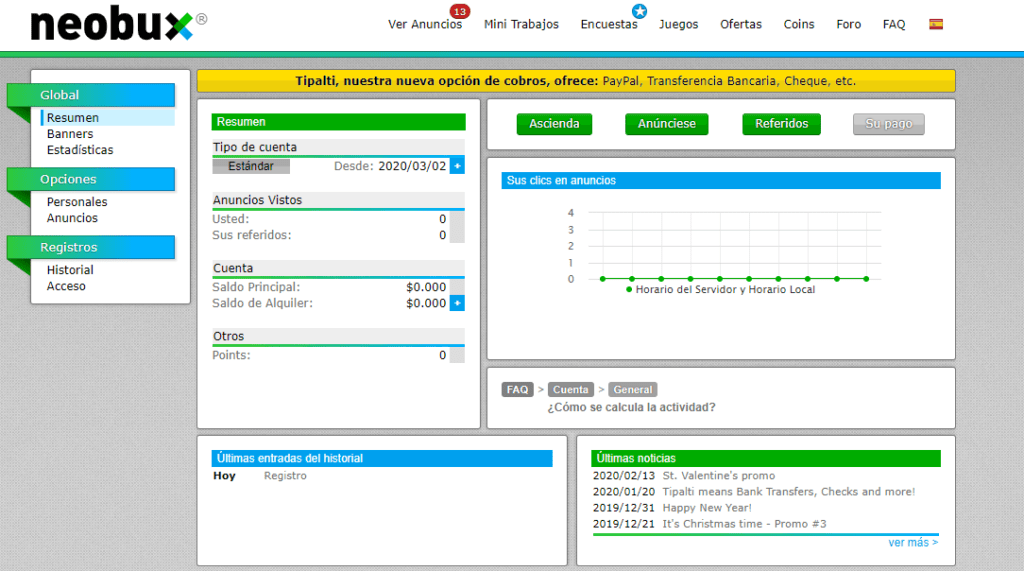Open Banners in the sidebar
Viewport: 1024px width, 571px height.
(x=70, y=134)
